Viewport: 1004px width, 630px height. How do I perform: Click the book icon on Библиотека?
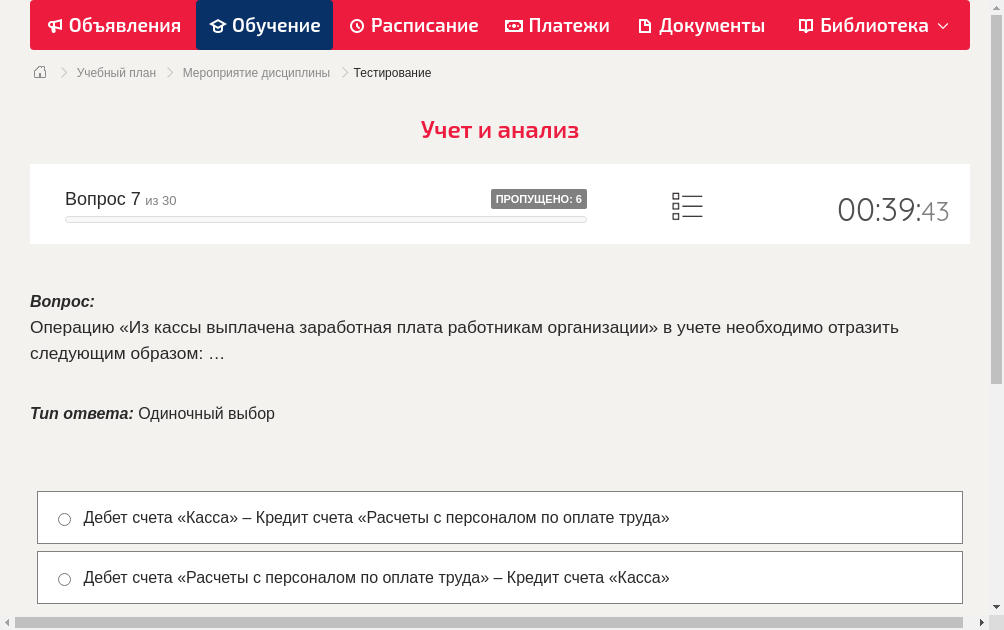(804, 25)
